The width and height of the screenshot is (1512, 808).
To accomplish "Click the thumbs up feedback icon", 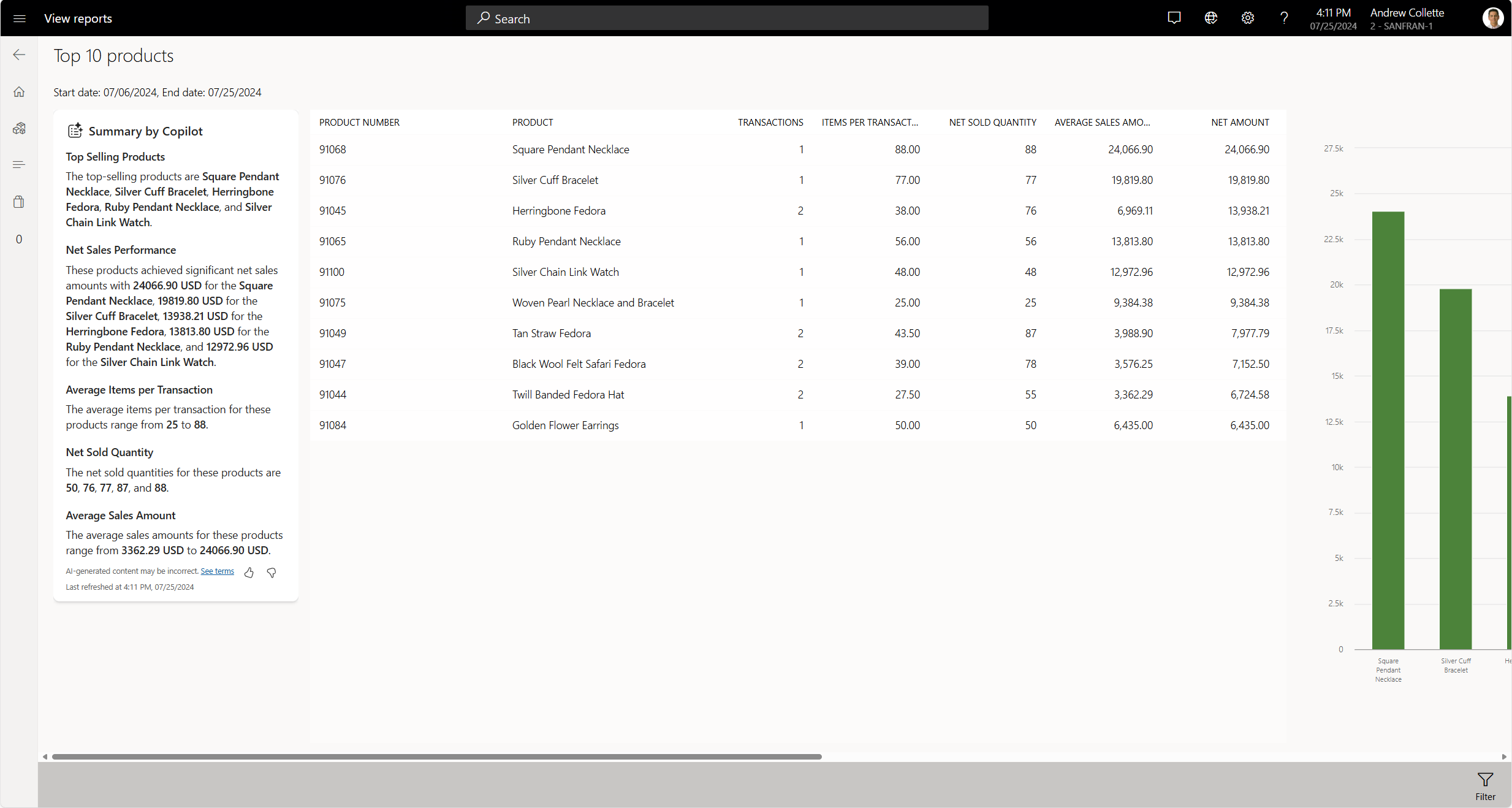I will click(249, 571).
